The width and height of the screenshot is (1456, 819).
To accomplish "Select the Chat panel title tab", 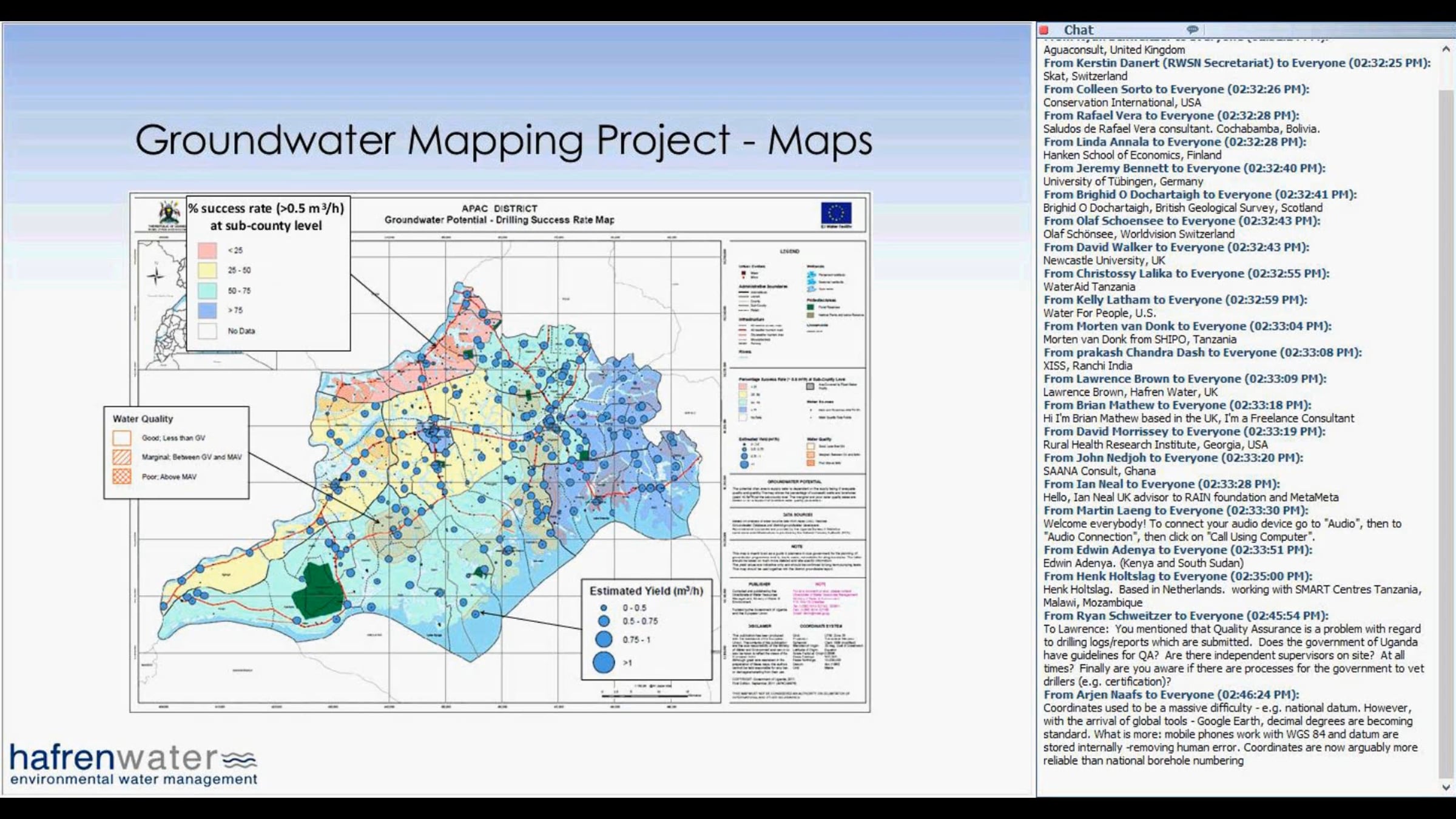I will pos(1078,30).
